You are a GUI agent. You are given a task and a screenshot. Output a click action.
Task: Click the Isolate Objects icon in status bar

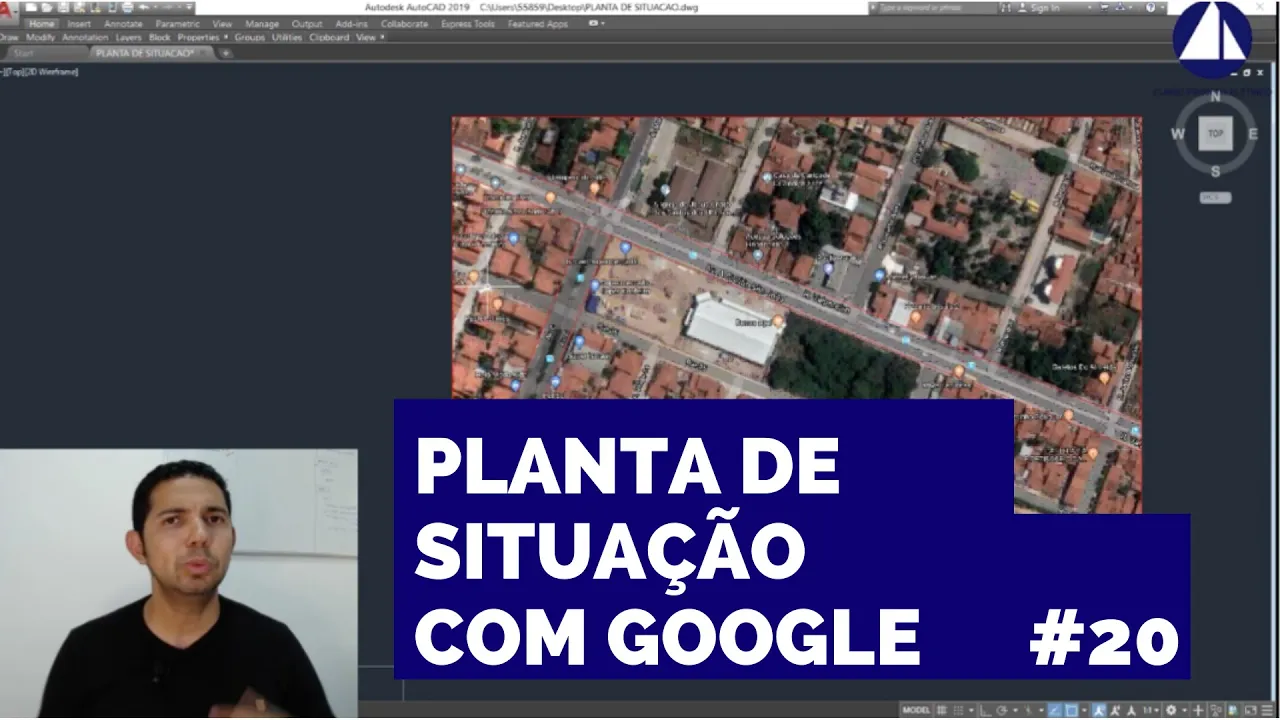click(1216, 710)
